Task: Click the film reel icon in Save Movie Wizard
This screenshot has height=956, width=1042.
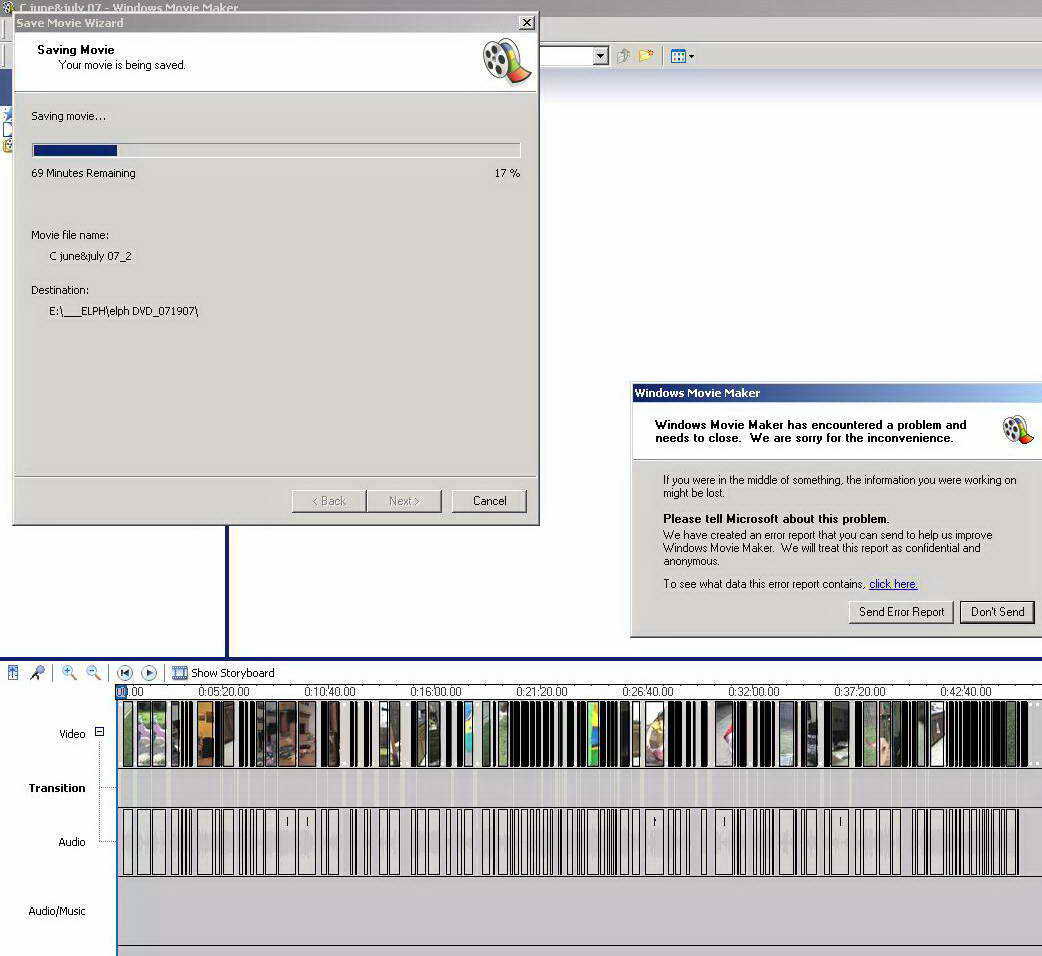Action: tap(506, 61)
